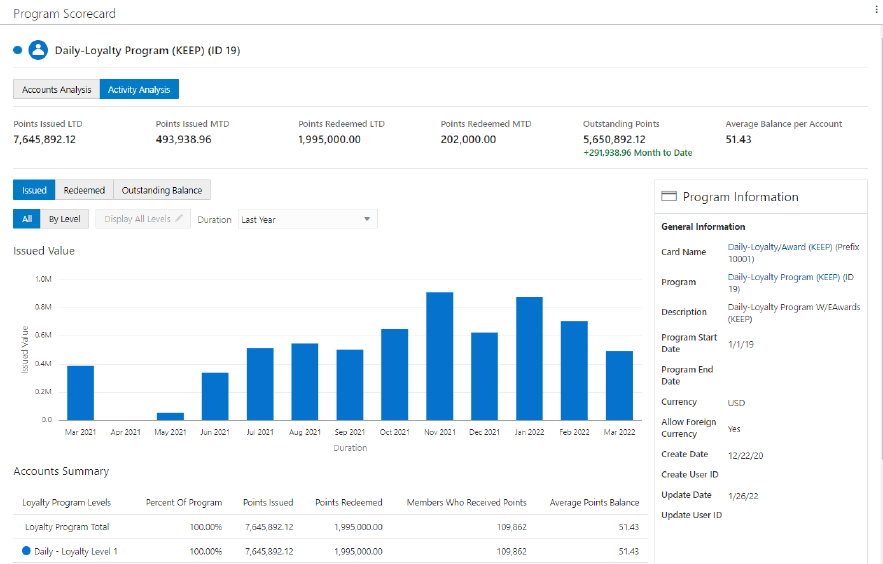
Task: Click the pencil icon in Display All Levels
Action: tap(179, 218)
